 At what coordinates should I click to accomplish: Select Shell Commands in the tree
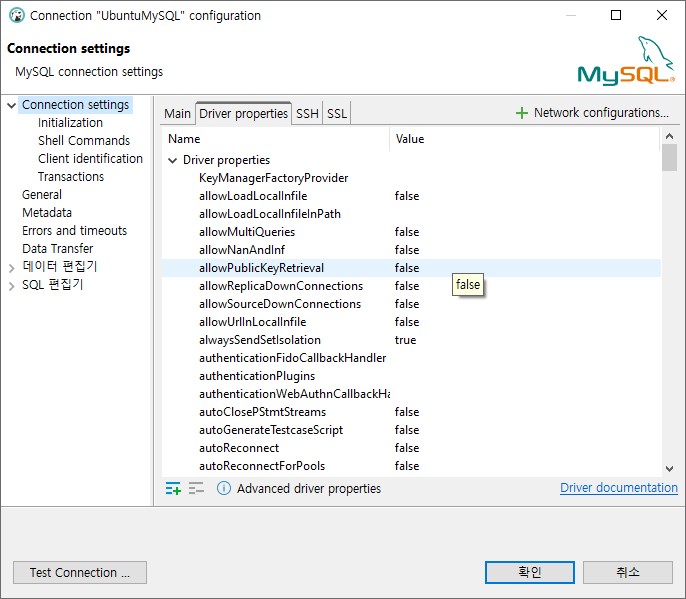[x=84, y=140]
